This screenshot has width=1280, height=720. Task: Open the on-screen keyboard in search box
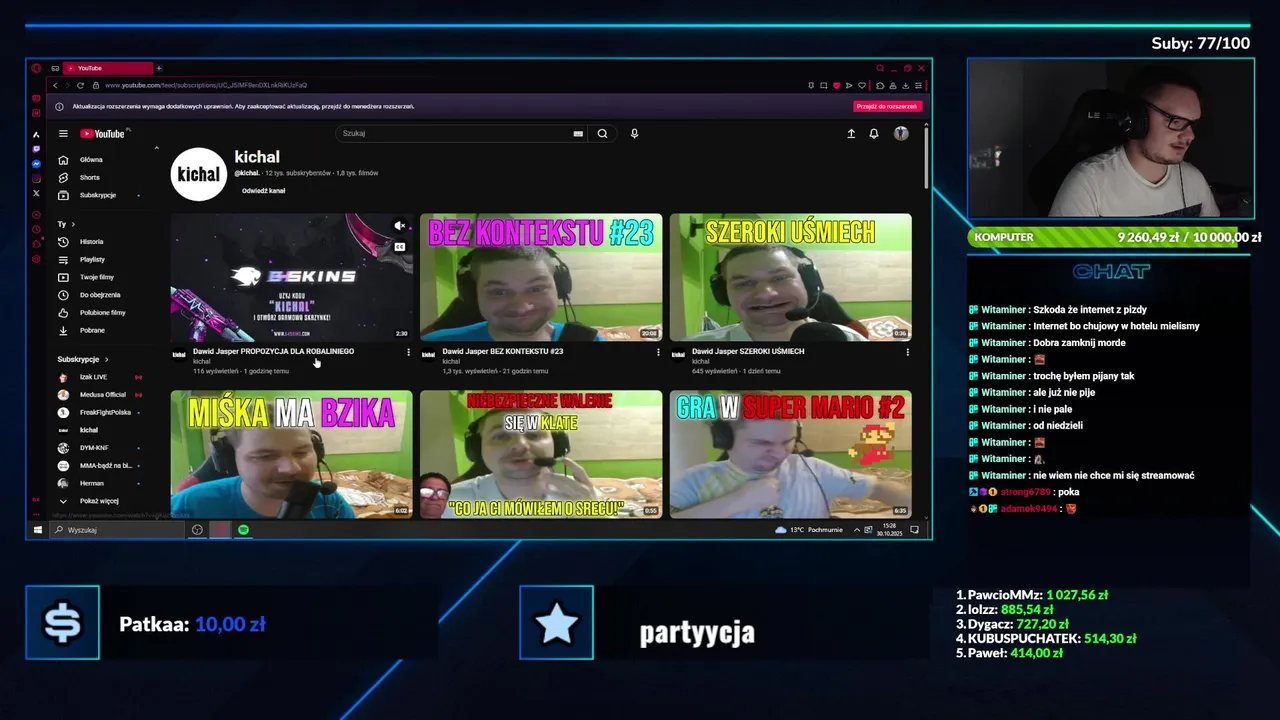point(578,133)
